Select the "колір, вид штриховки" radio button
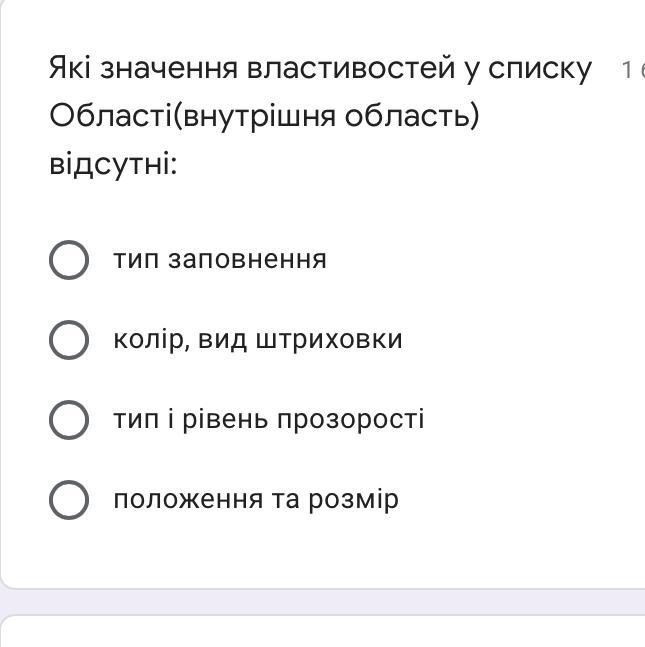The image size is (645, 647). [68, 340]
